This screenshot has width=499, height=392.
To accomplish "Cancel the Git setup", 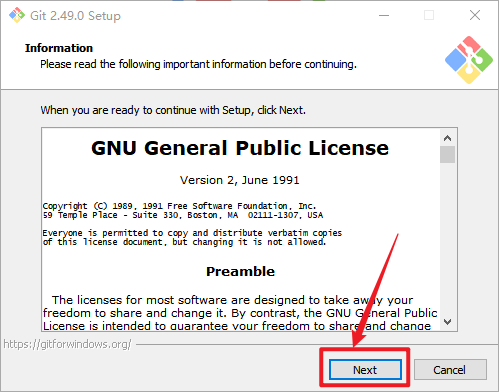I will click(x=450, y=369).
